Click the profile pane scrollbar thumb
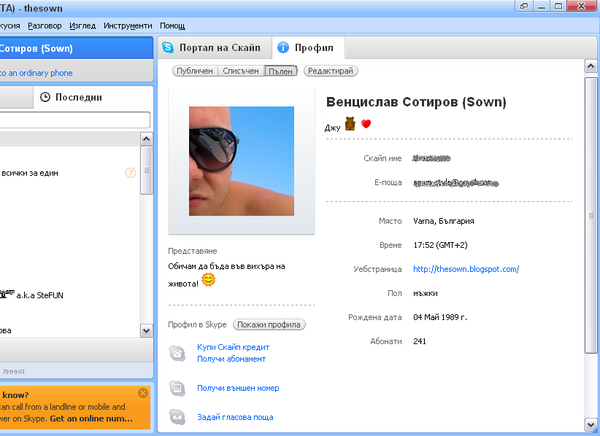The image size is (600, 436). tap(591, 215)
